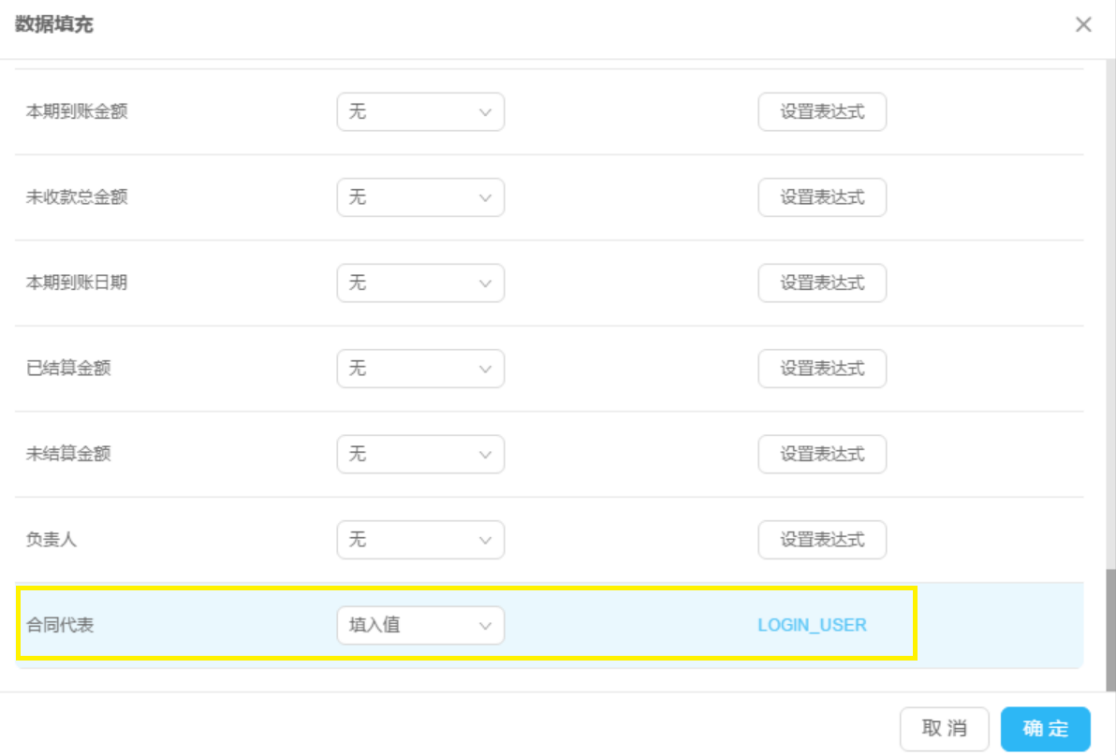Viewport: 1116px width, 755px height.
Task: Open the LOGIN_USER expression link
Action: point(812,626)
